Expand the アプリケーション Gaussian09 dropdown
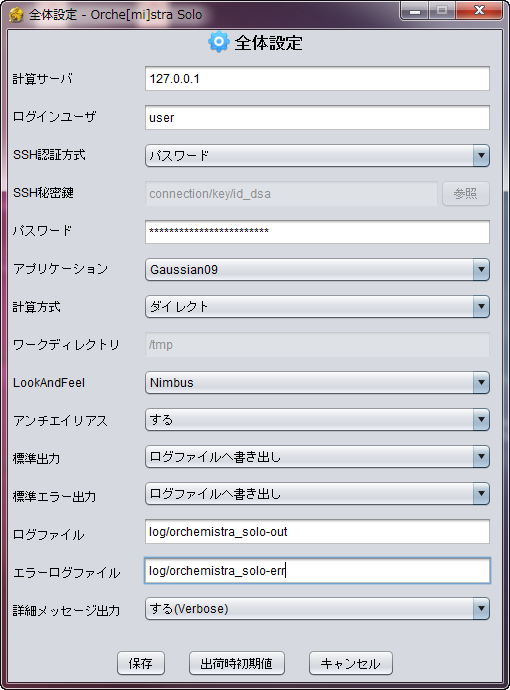The height and width of the screenshot is (690, 510). (317, 269)
